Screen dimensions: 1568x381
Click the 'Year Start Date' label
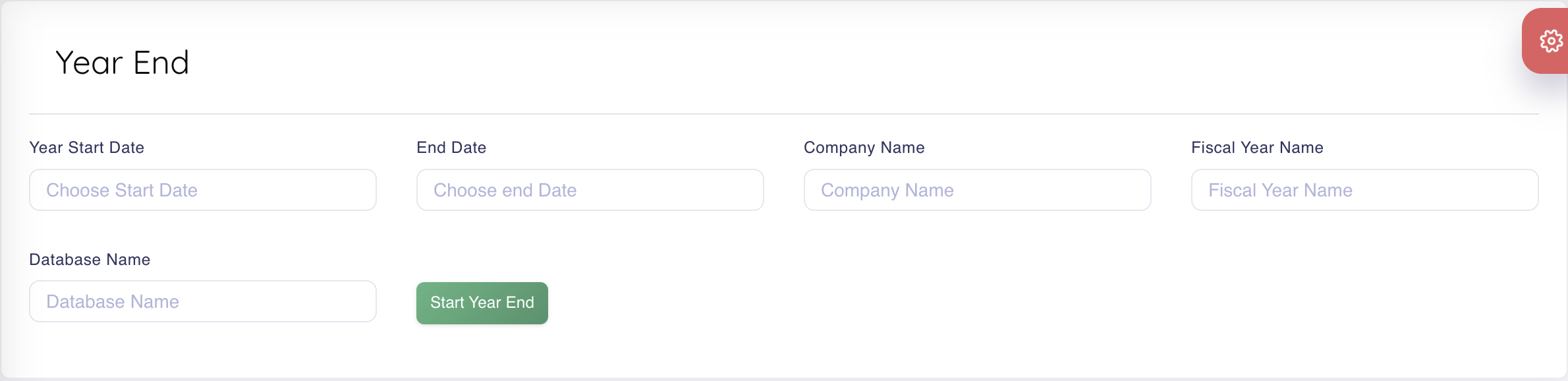87,148
